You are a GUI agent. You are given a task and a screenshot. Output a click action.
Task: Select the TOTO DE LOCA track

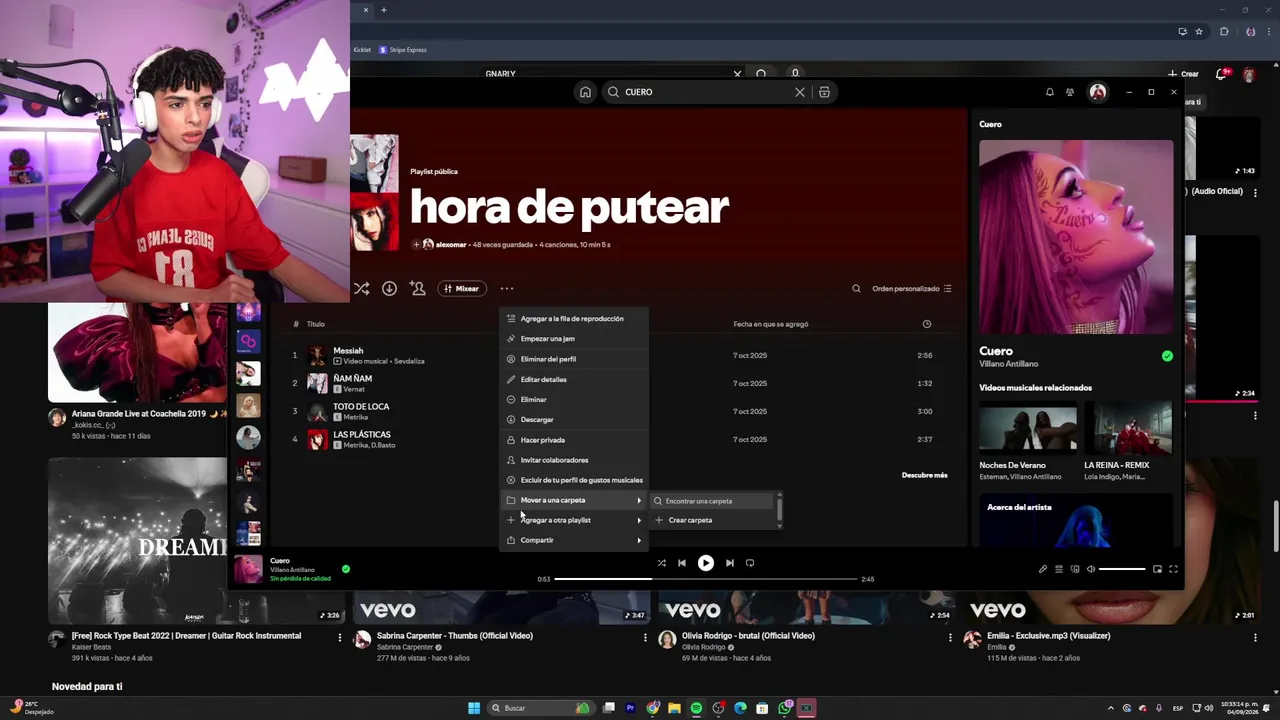tap(620, 411)
